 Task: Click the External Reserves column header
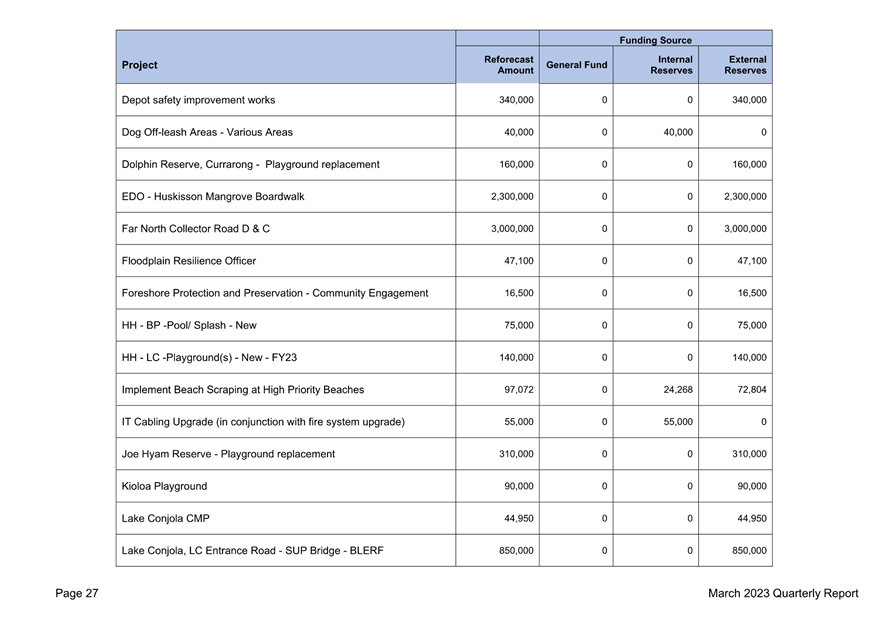tap(745, 65)
